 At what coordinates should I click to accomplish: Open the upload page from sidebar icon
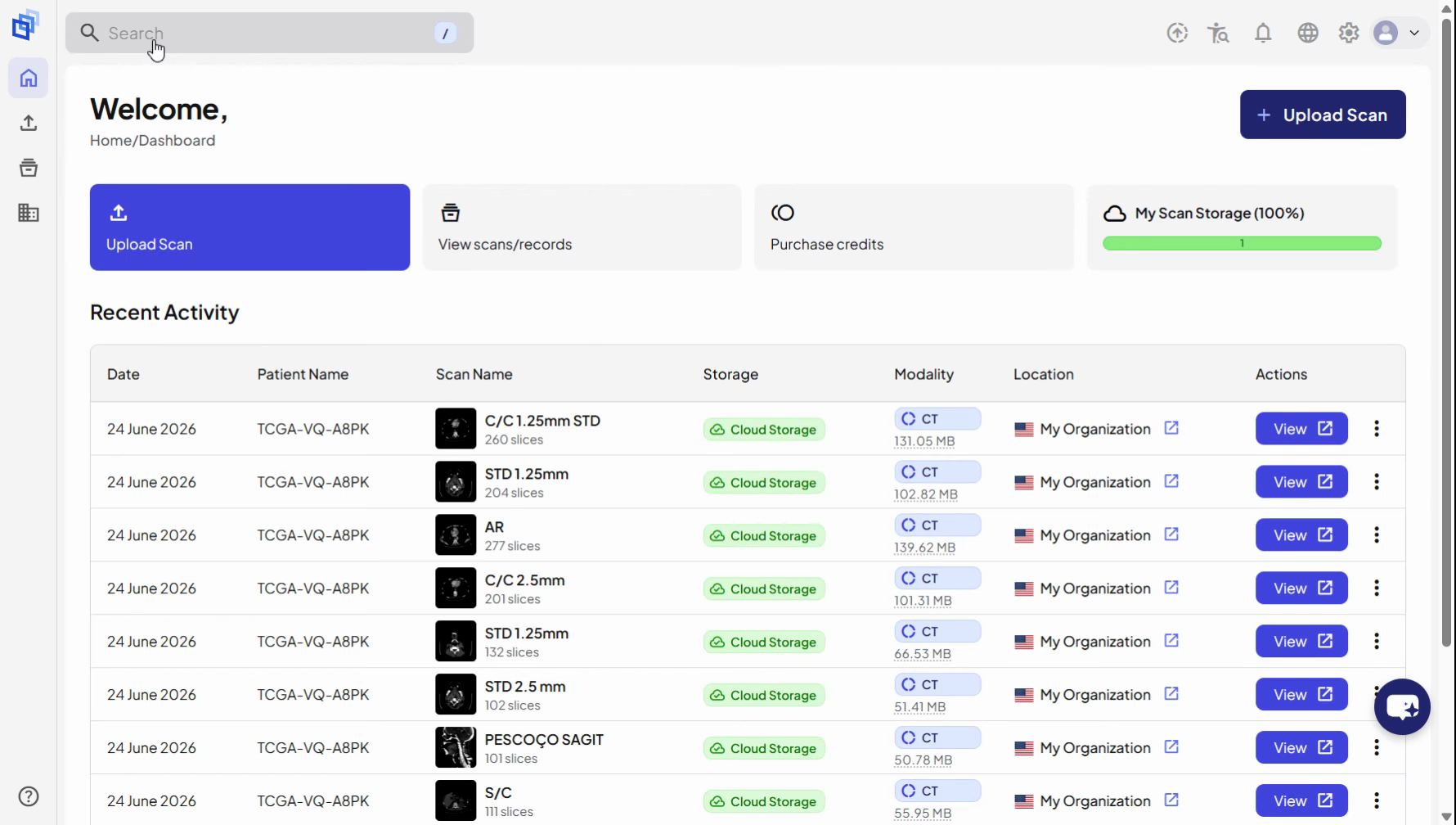[x=29, y=123]
